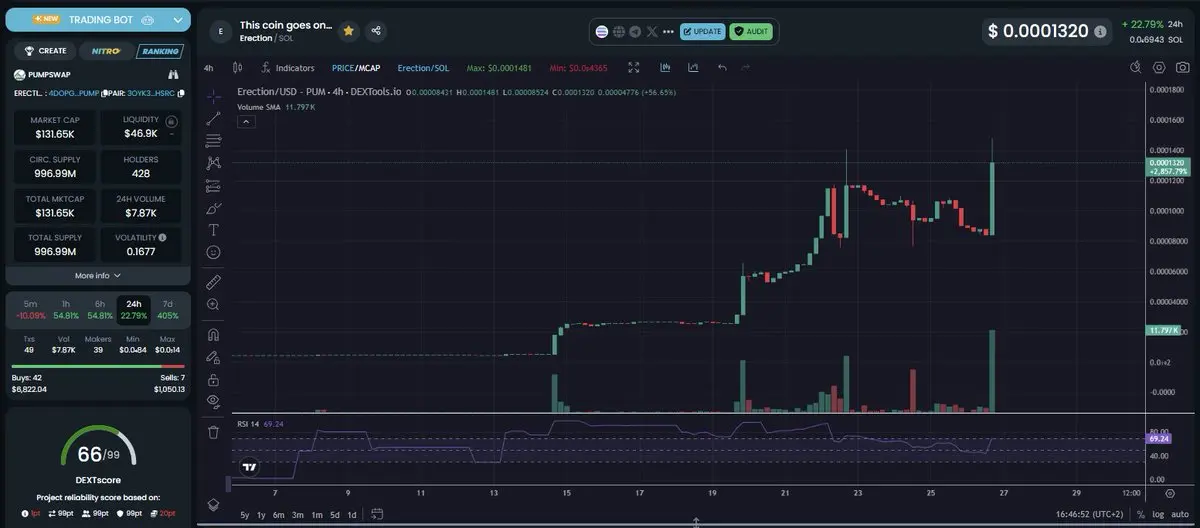Screen dimensions: 1200x528
Task: Click the TradingView logo on the chart
Action: (250, 466)
